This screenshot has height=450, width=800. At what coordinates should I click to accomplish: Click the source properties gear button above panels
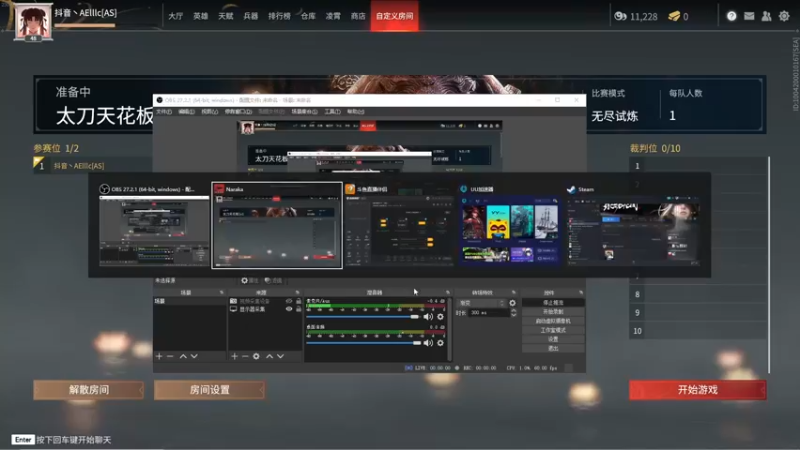tap(249, 281)
